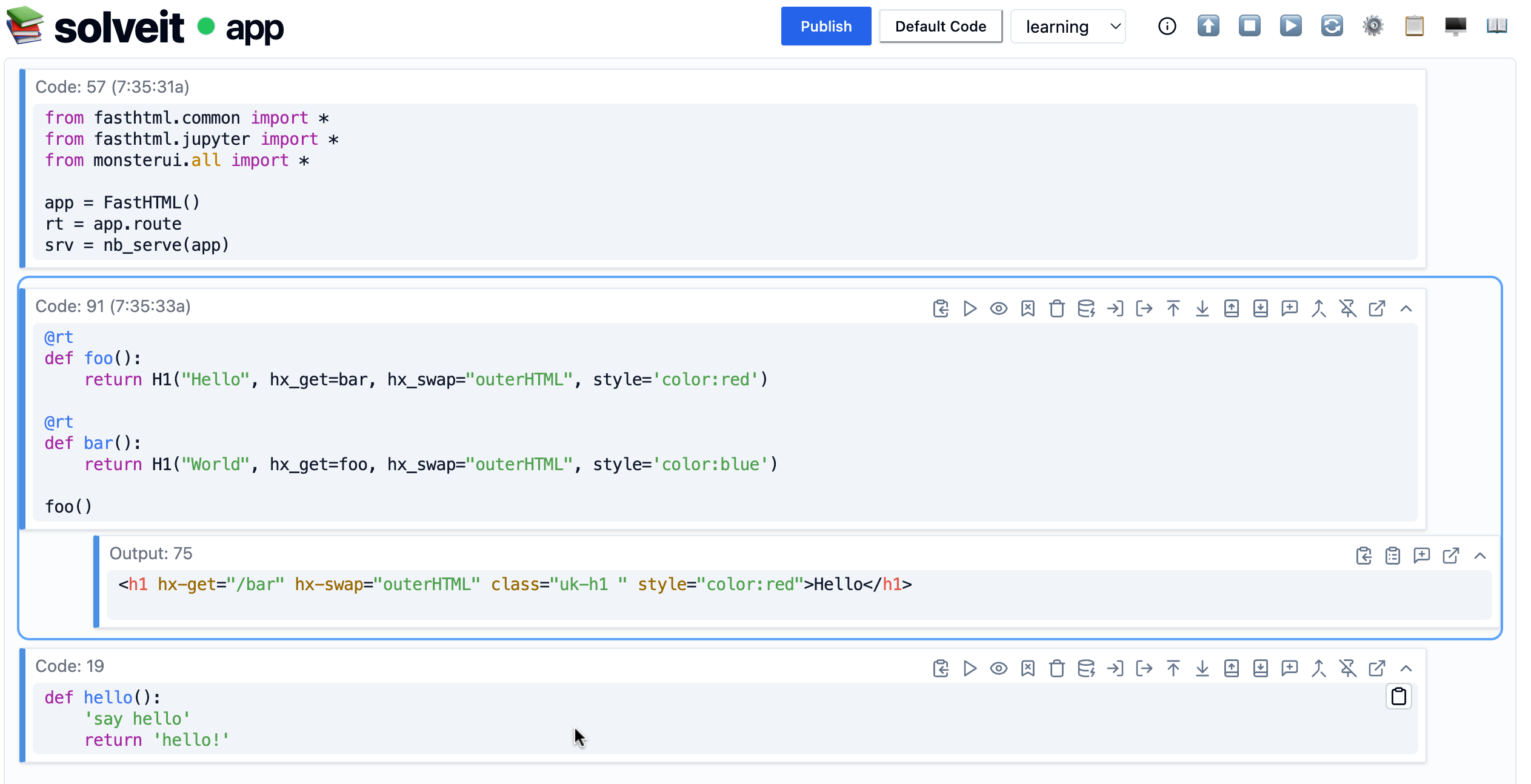Open the learning mode dropdown
This screenshot has height=784, width=1531.
tap(1068, 27)
